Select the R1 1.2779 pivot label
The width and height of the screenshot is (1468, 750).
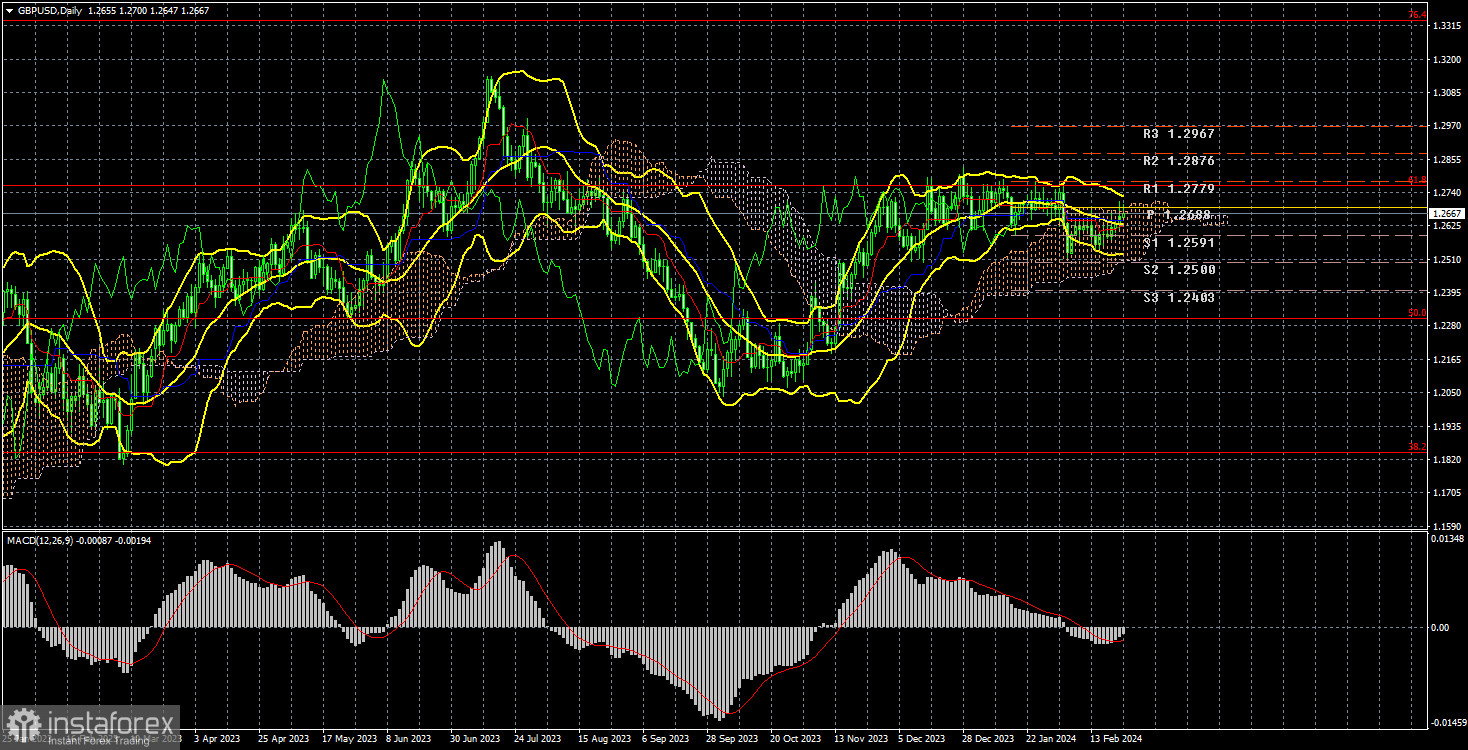(1177, 189)
